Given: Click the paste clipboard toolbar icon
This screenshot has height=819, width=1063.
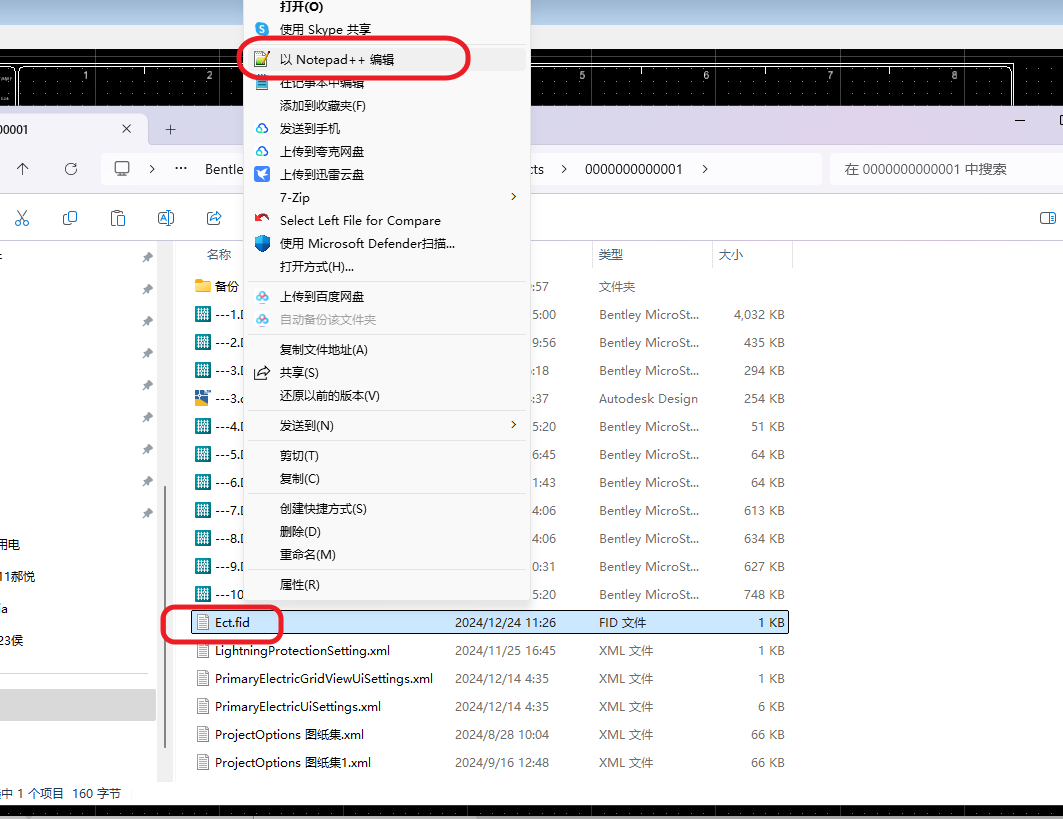Looking at the screenshot, I should [x=118, y=218].
